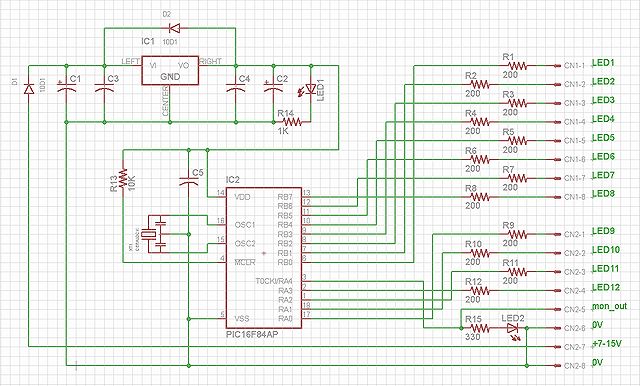Screen dimensions: 640x386
Task: Click the VSS pin label
Action: pos(242,319)
